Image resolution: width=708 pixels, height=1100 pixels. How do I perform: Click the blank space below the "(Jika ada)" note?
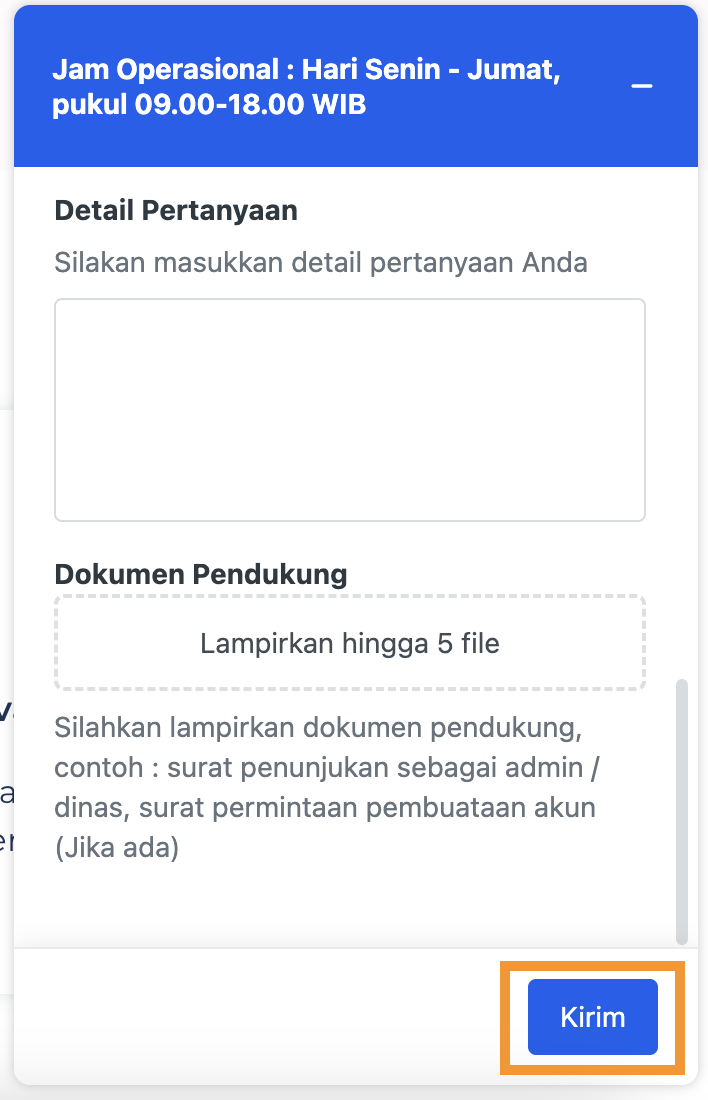[340, 905]
